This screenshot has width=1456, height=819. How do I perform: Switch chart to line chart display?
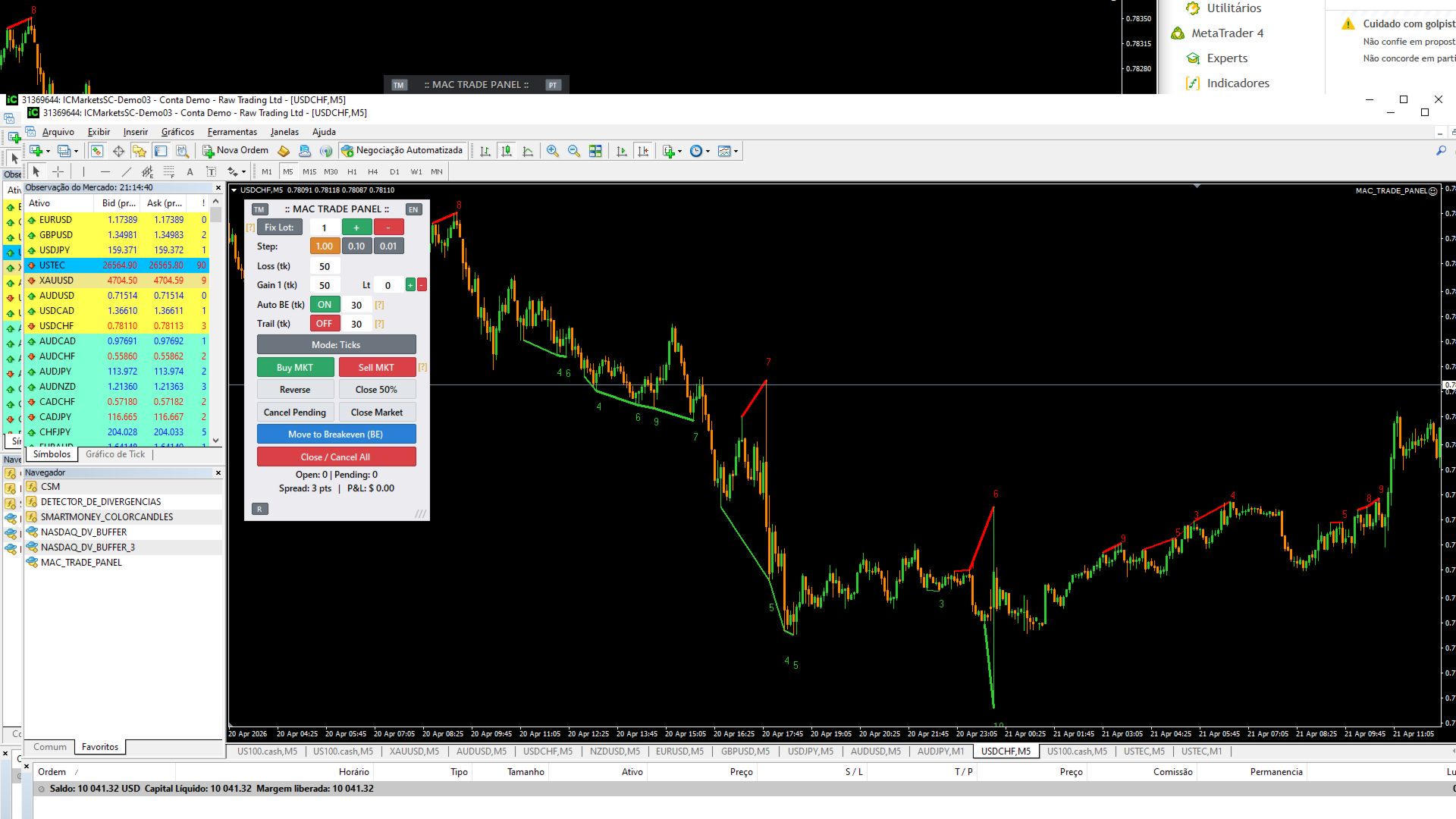(x=528, y=151)
